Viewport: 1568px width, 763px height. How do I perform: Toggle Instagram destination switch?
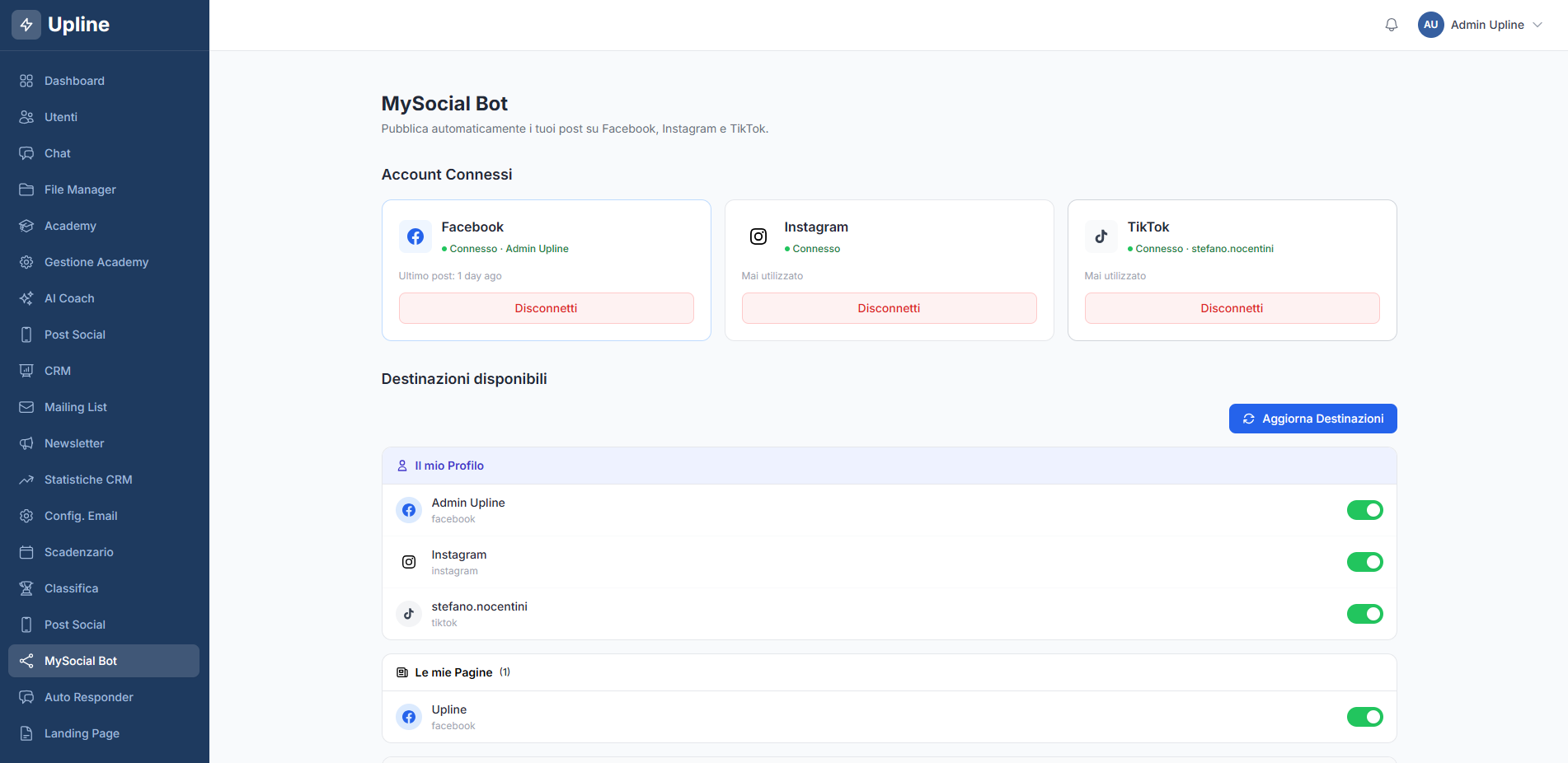click(x=1364, y=562)
